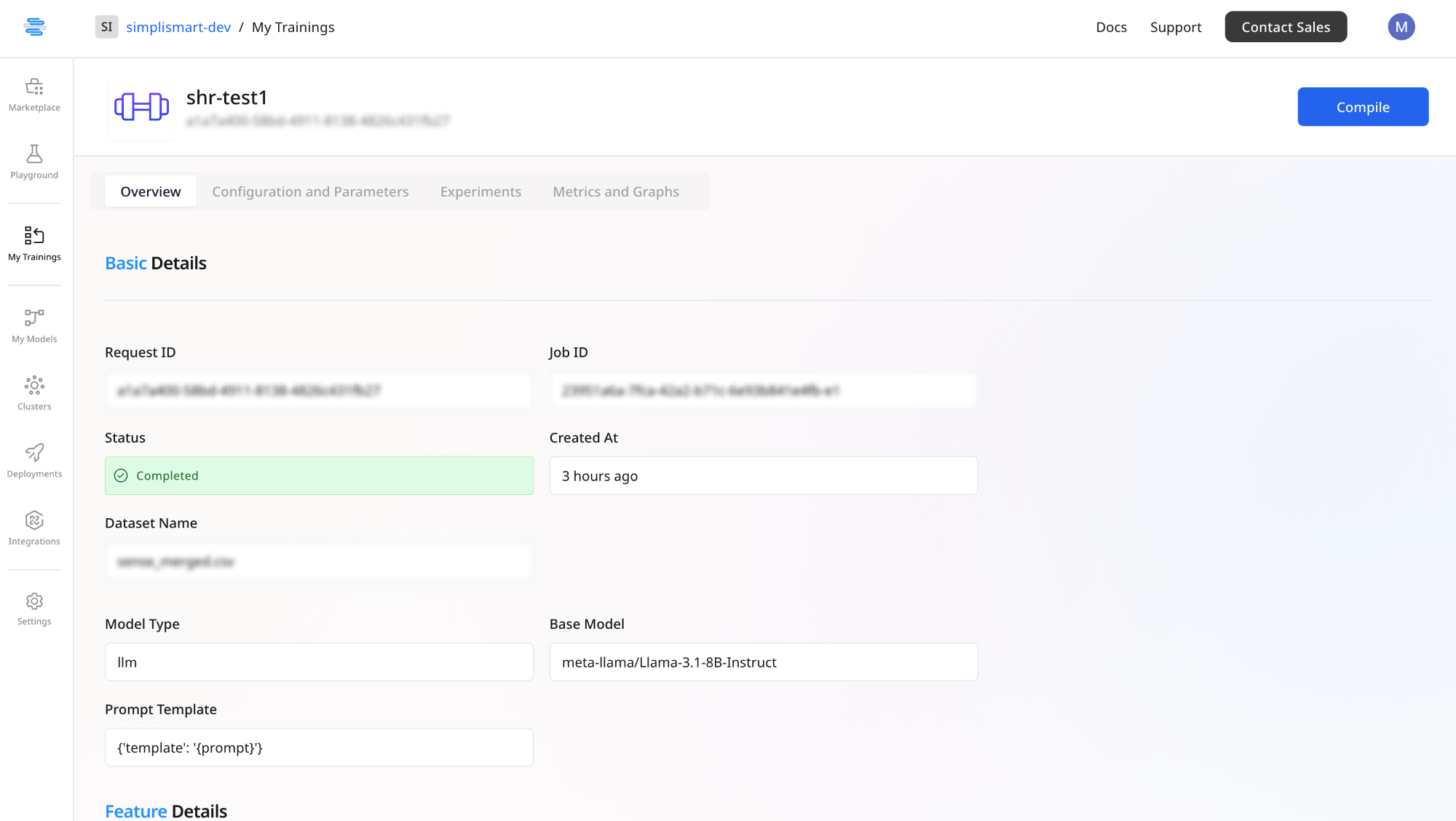Click the Completed status box

pos(319,475)
